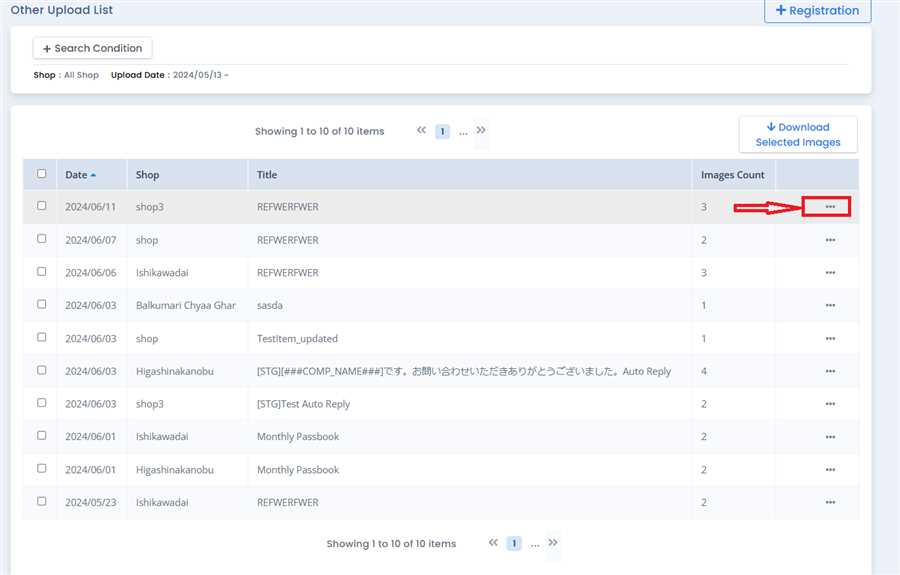Click the Registration button

click(x=817, y=11)
